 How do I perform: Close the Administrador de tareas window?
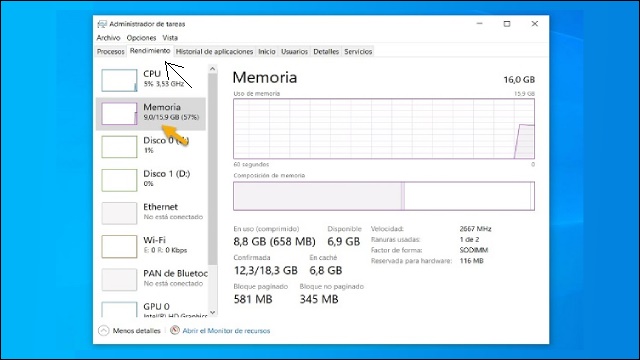pyautogui.click(x=535, y=24)
